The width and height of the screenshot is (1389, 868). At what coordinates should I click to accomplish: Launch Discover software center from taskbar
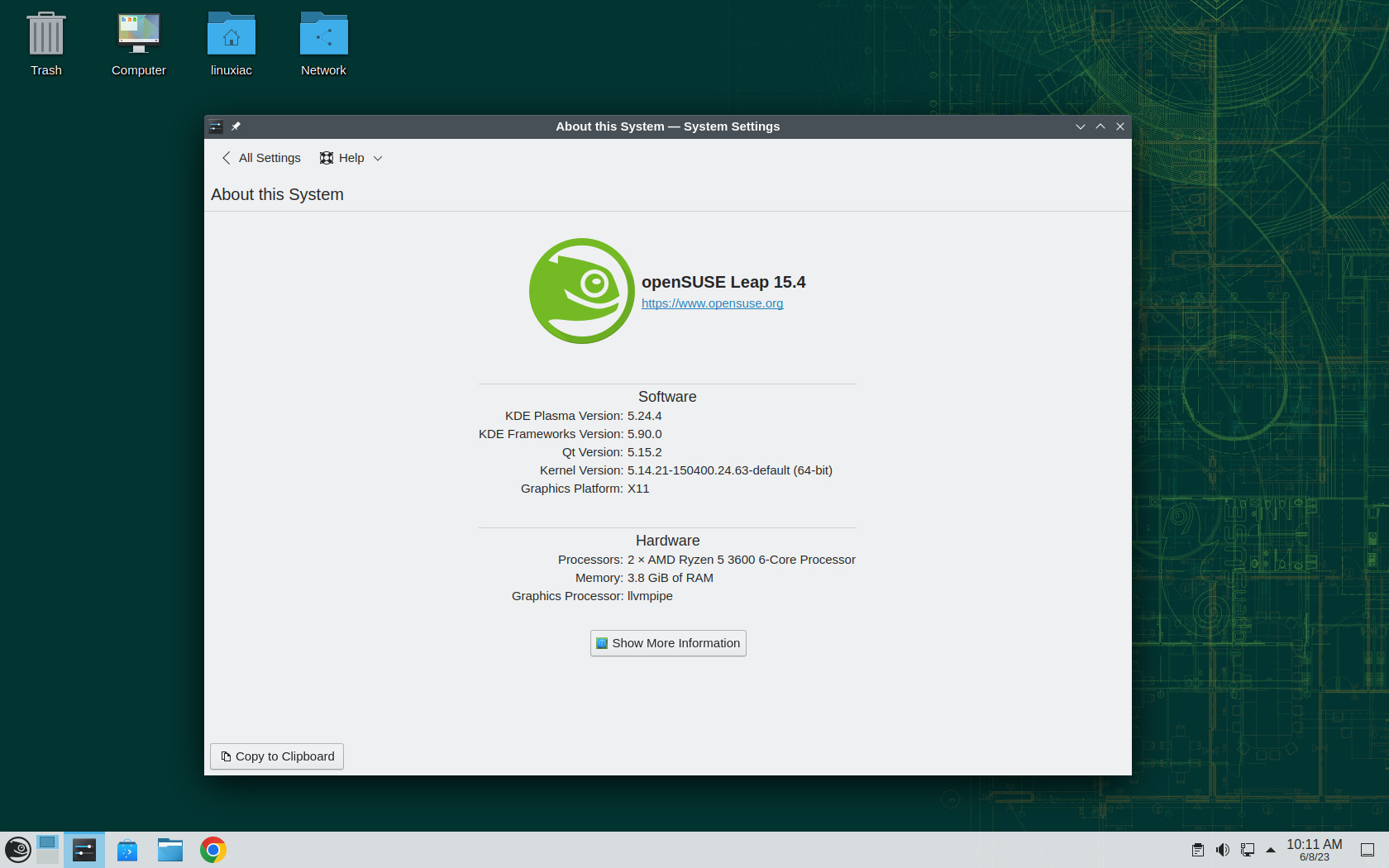(x=127, y=850)
